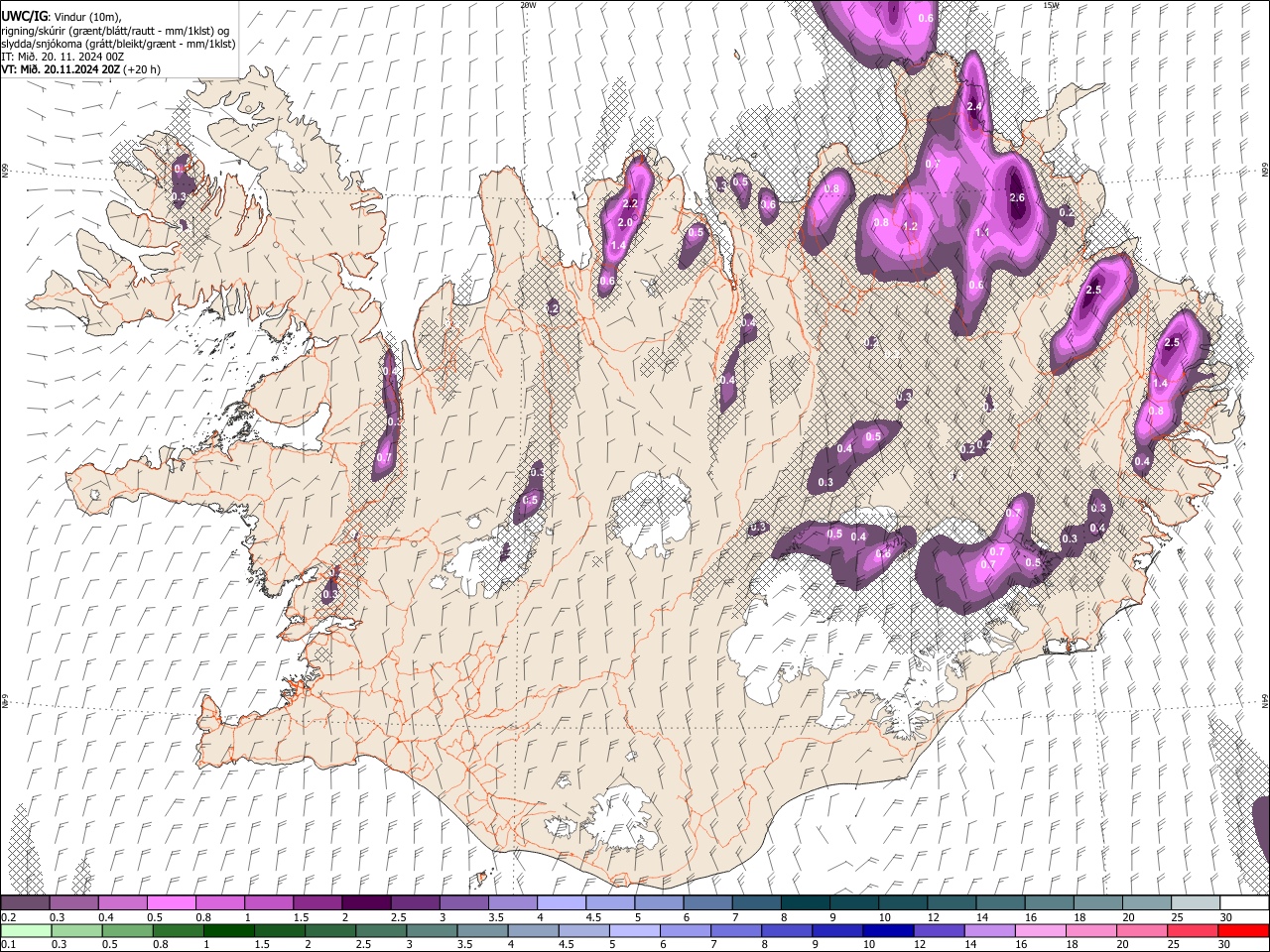Screen dimensions: 1270x952
Task: Click the 1.1 snowfall value on the map
Action: [983, 232]
